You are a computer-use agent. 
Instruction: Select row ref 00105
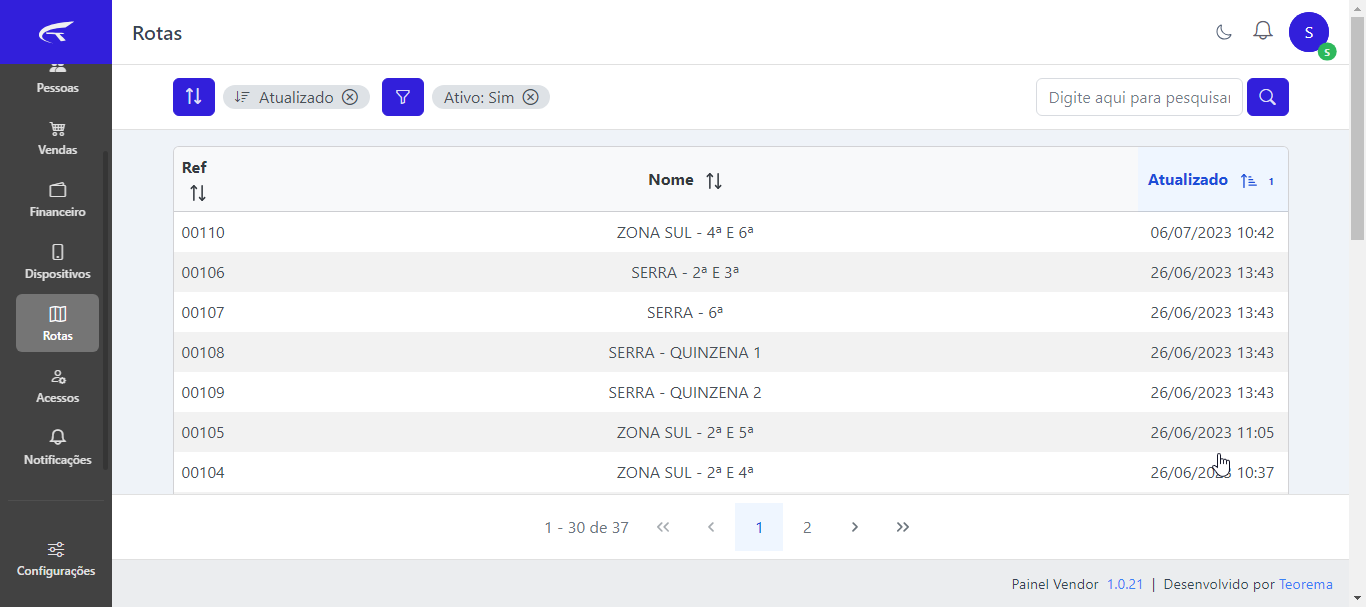[731, 432]
